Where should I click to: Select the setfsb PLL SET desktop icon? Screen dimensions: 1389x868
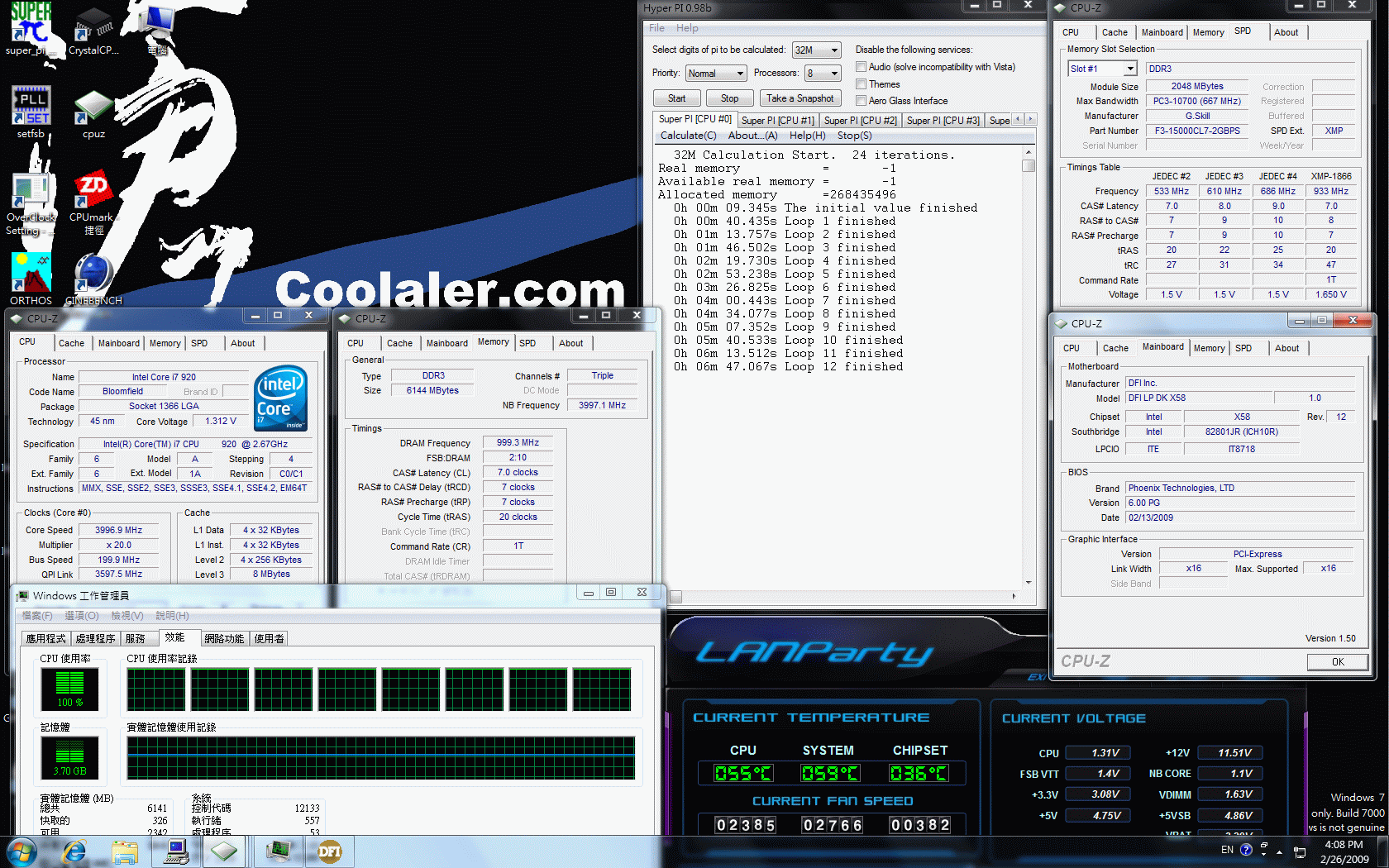click(x=31, y=112)
